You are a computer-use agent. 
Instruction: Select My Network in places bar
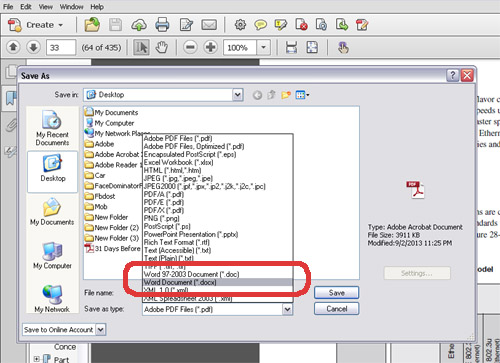coord(52,299)
